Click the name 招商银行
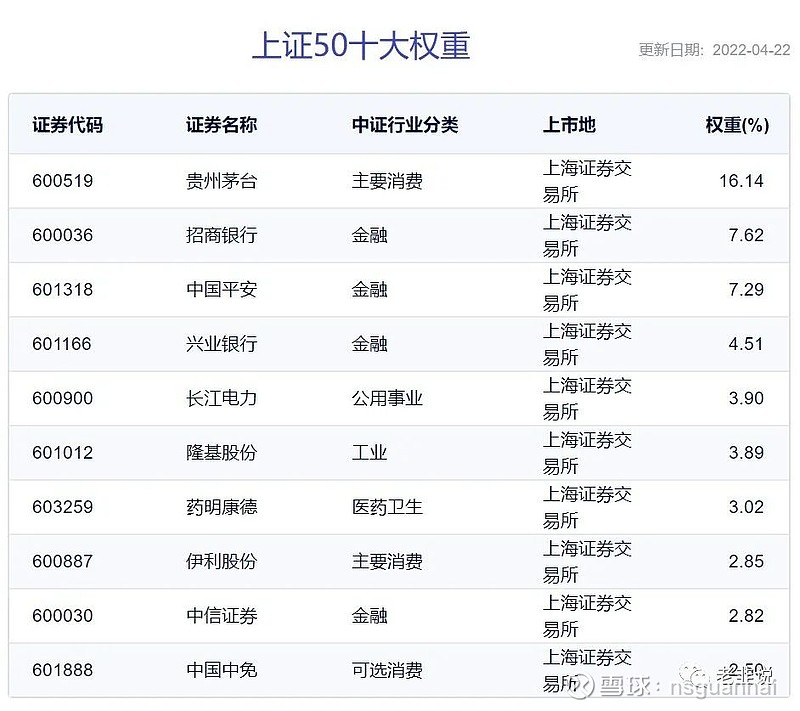 [221, 235]
